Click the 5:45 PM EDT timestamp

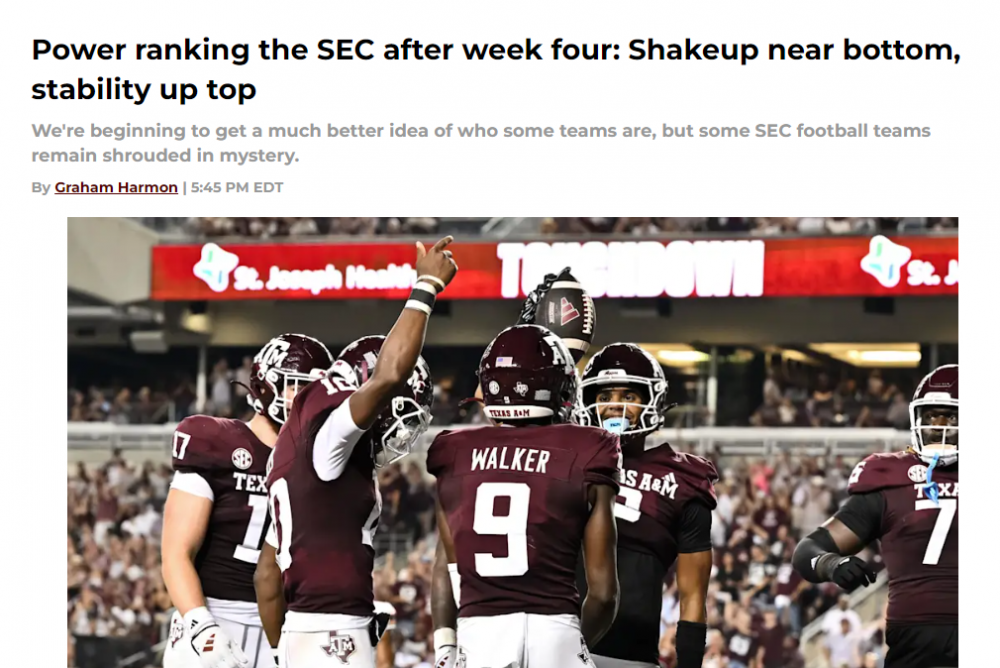[237, 188]
